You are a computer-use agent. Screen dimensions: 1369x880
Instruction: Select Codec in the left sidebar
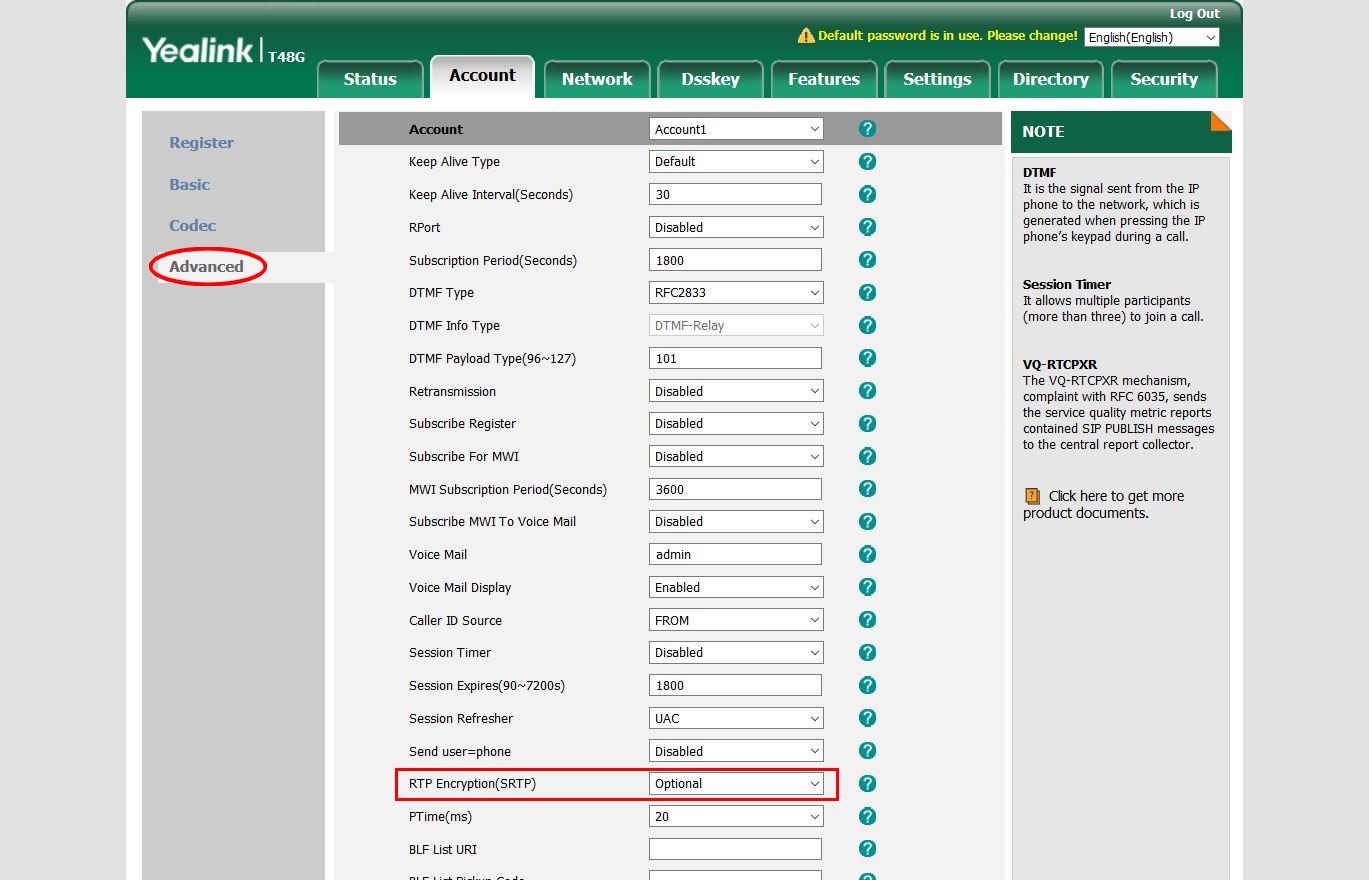coord(193,225)
